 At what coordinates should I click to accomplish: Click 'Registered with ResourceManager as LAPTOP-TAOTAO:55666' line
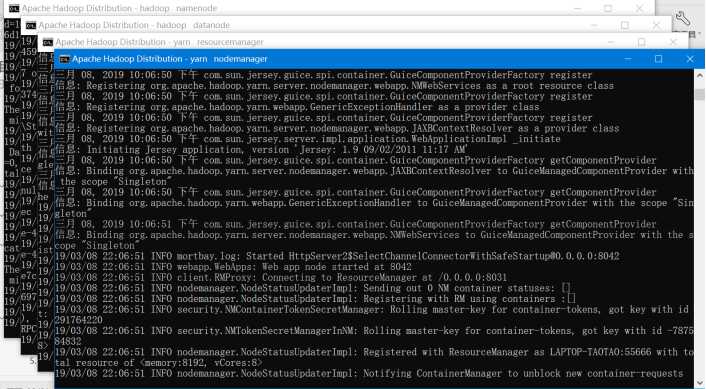[x=374, y=352]
